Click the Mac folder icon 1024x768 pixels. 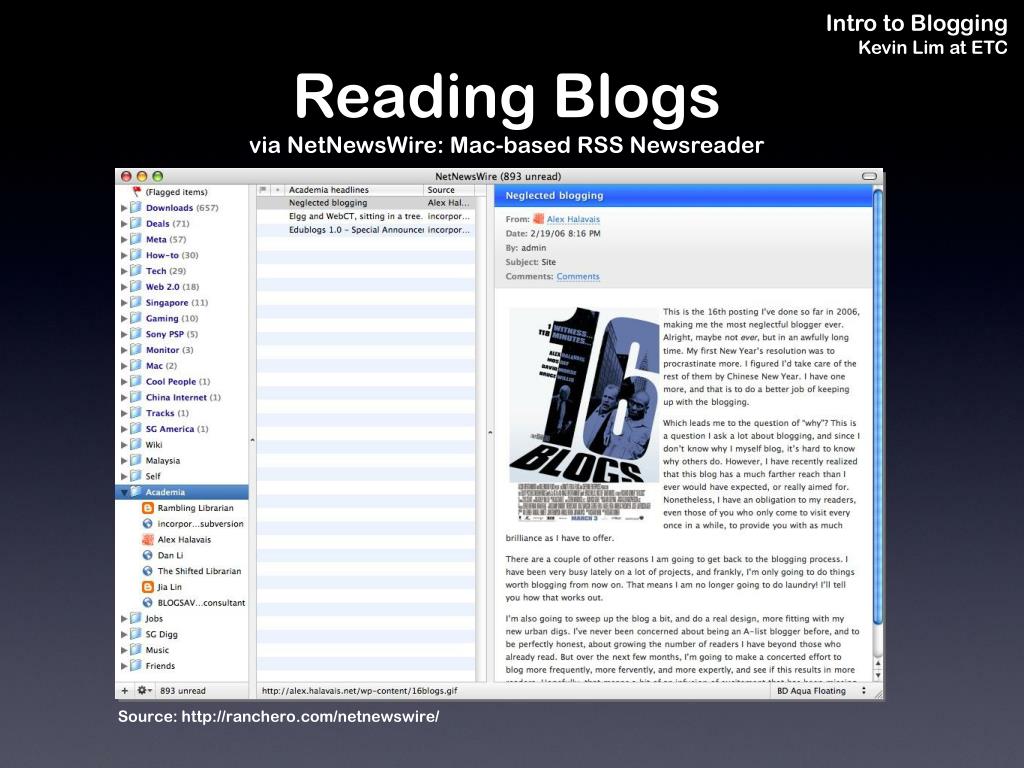(x=136, y=365)
